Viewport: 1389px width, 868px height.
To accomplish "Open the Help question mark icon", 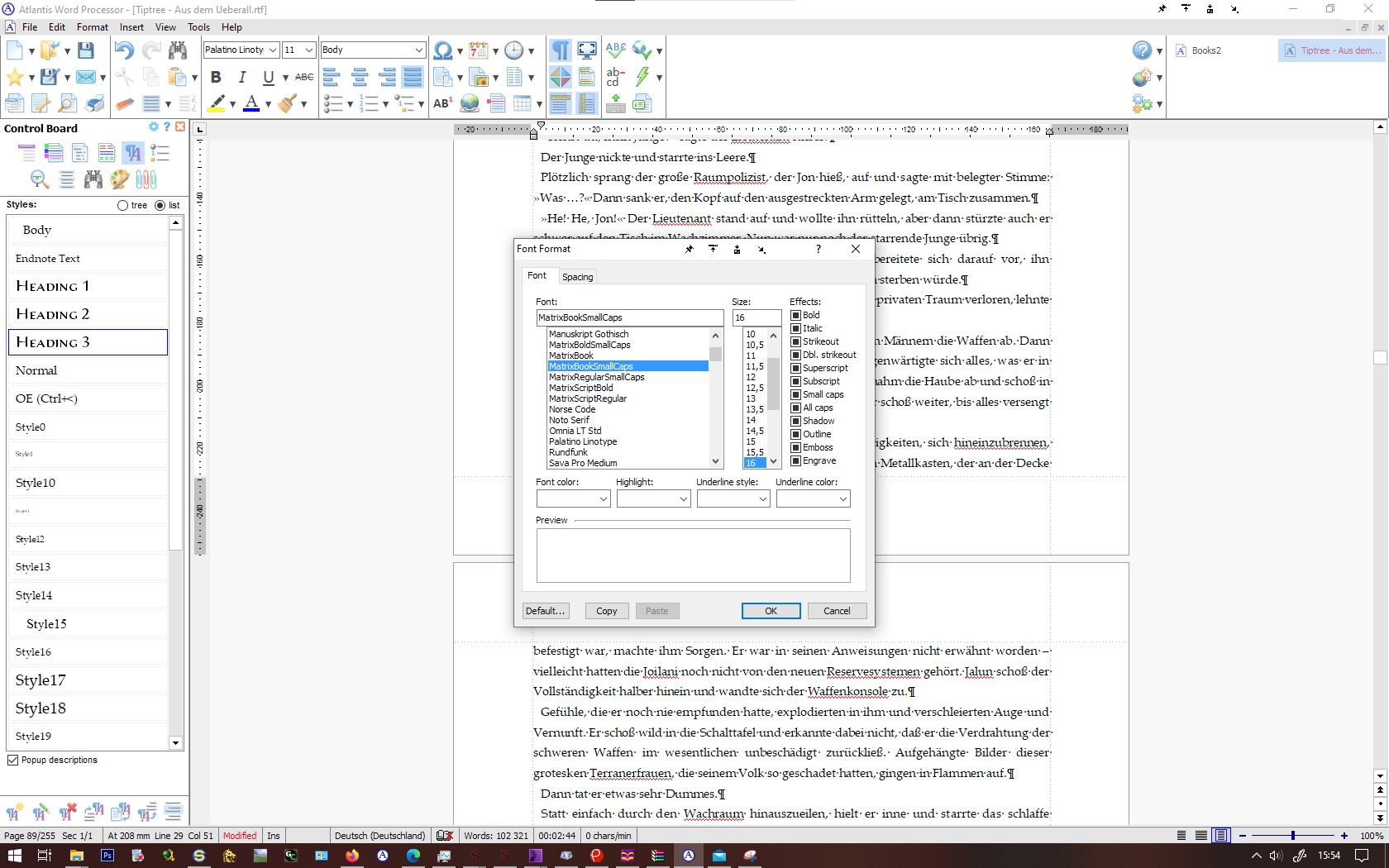I will coord(1142,50).
